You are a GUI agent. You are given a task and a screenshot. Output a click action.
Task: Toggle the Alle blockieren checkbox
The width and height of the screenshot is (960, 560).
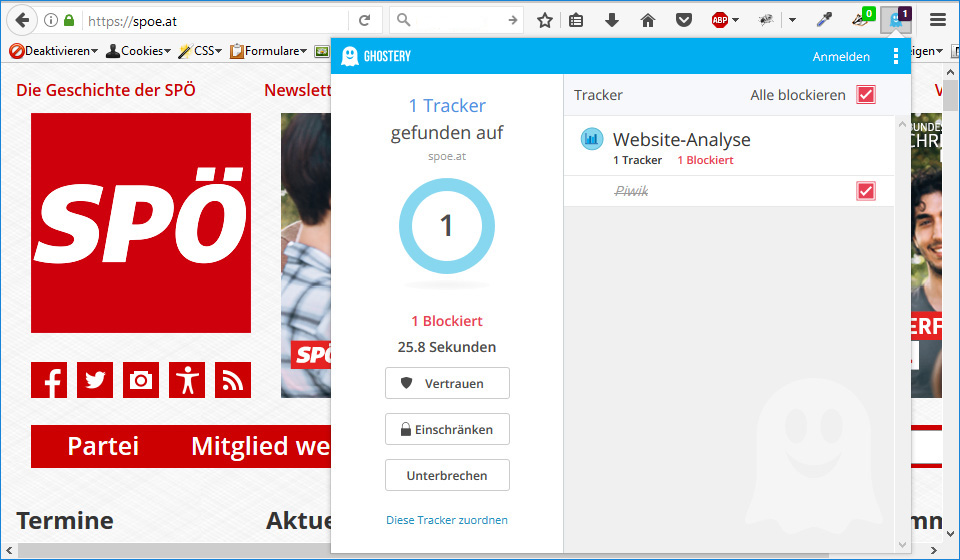(x=866, y=95)
